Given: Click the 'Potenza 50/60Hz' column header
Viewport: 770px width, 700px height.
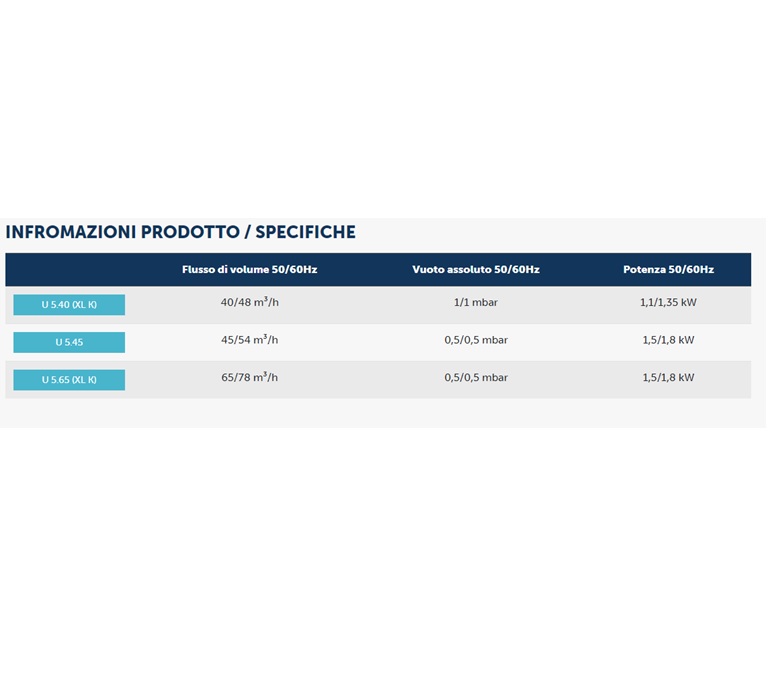Looking at the screenshot, I should click(x=668, y=270).
